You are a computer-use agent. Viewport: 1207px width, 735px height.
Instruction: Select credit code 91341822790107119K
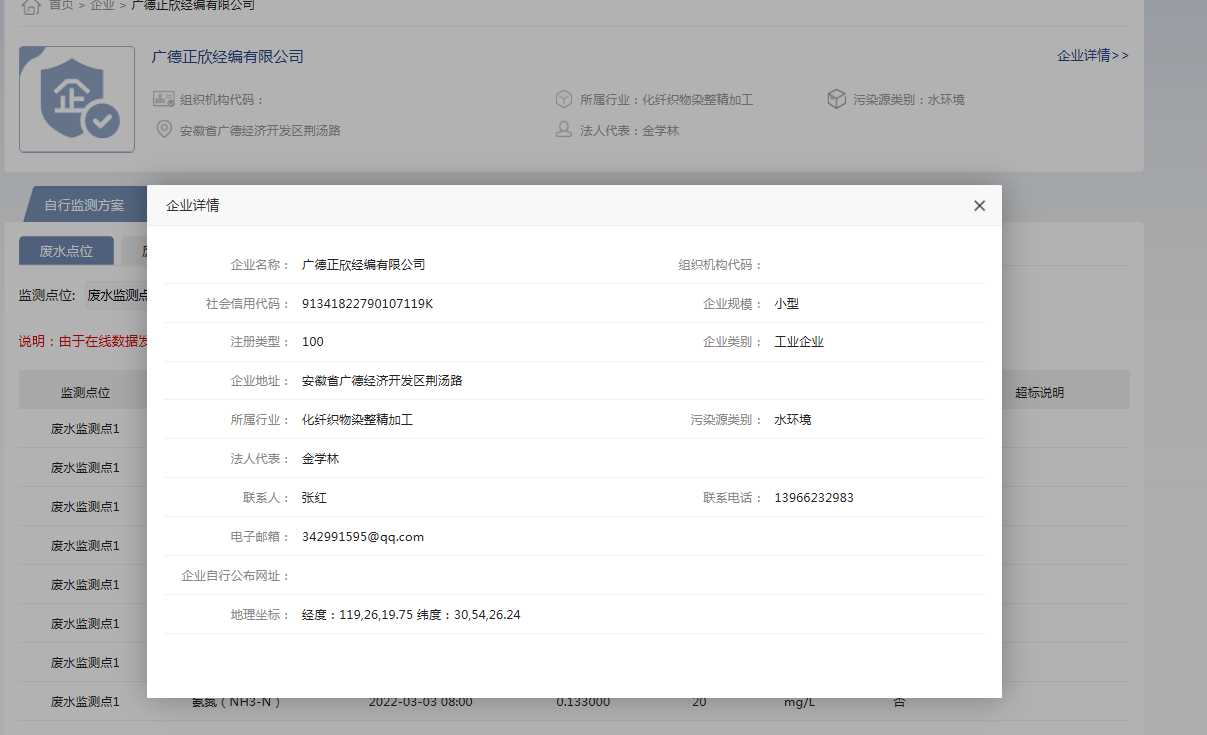coord(367,304)
